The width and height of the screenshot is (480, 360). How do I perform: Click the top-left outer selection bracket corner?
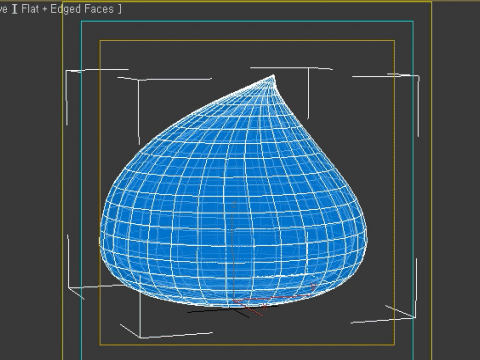(x=67, y=71)
